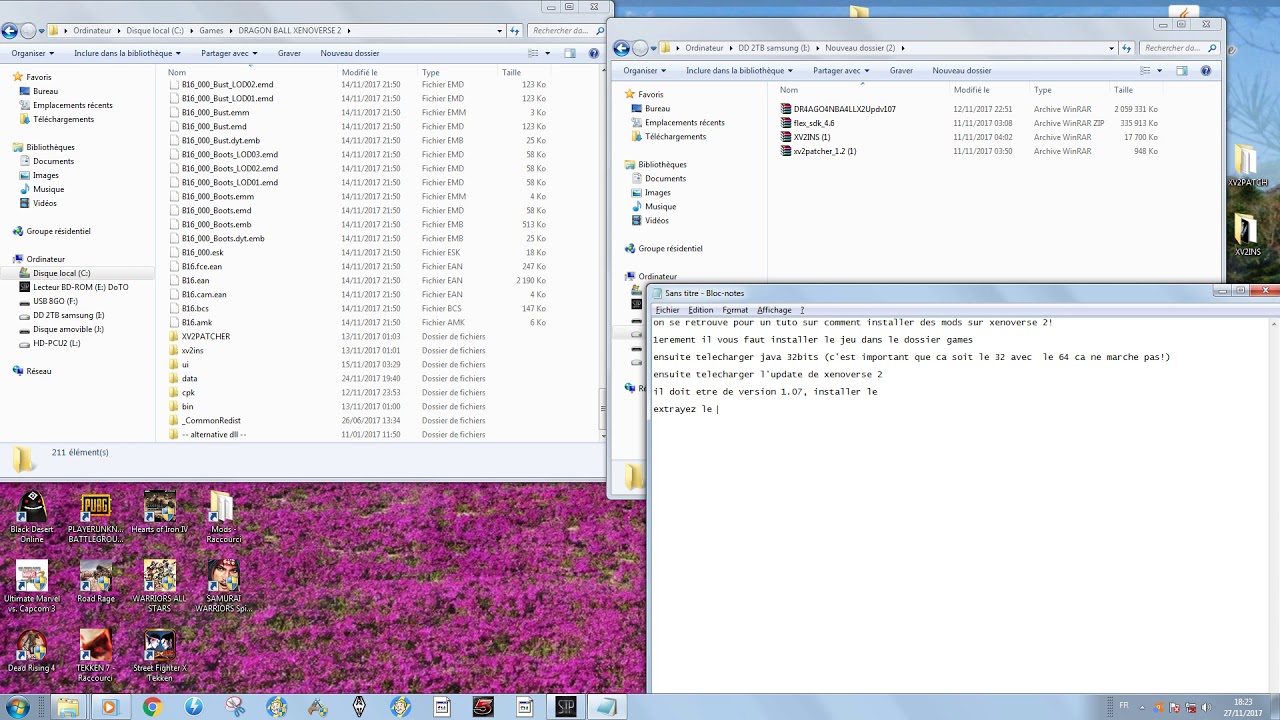Select the TEKKEN 7 - Raccourci icon
The height and width of the screenshot is (720, 1280).
[96, 656]
